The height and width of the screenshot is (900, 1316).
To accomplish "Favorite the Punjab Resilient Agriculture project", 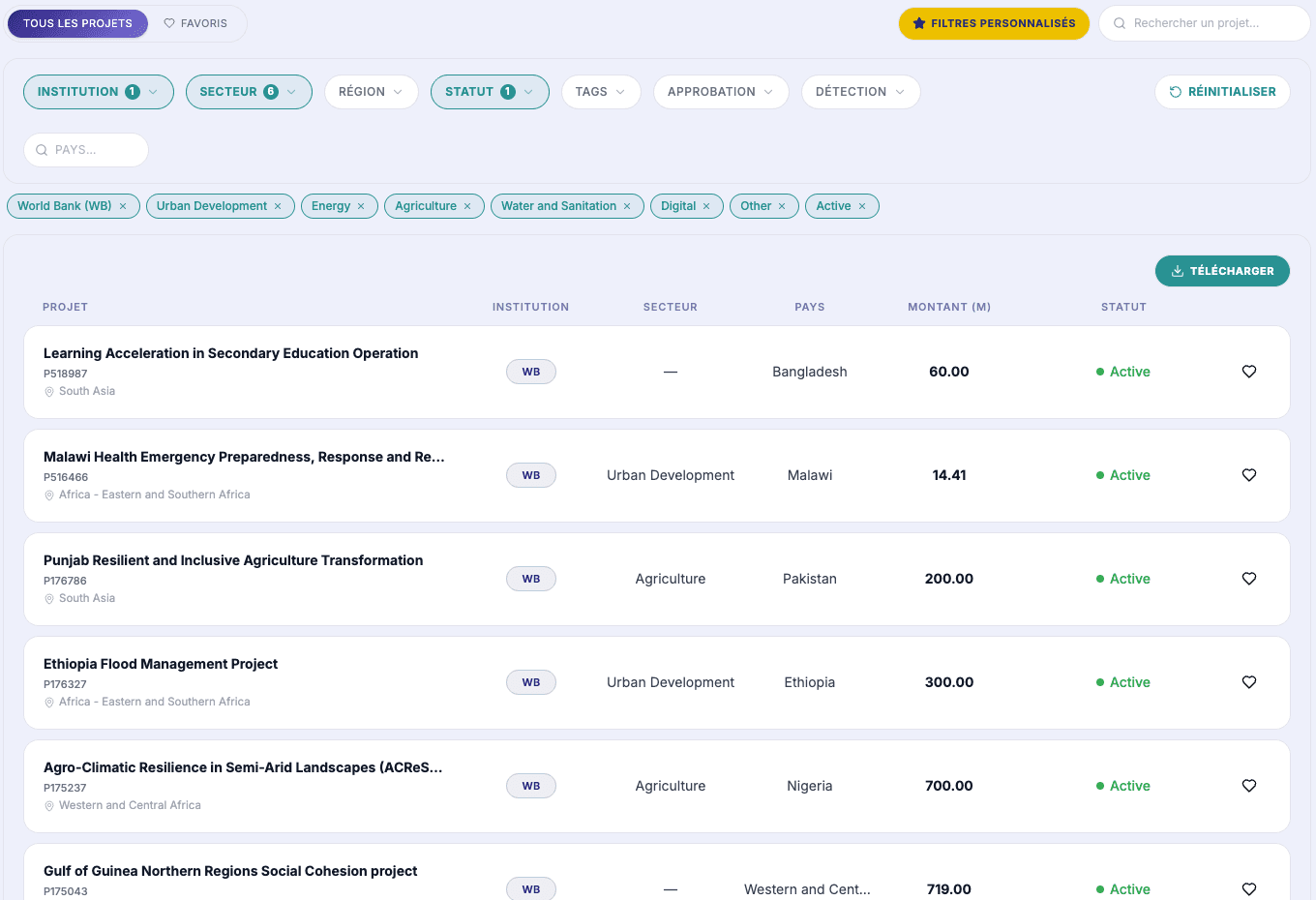I will click(x=1249, y=579).
